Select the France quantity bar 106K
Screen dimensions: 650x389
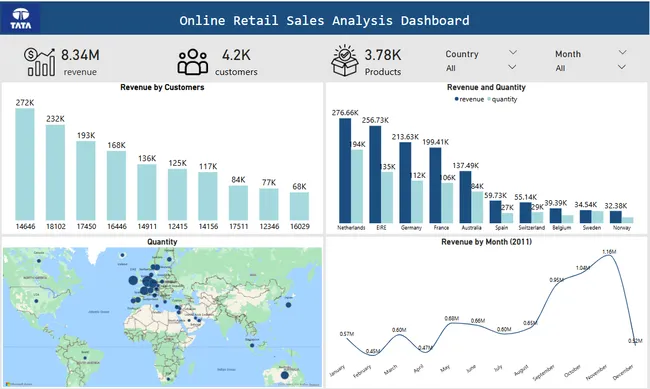click(447, 203)
